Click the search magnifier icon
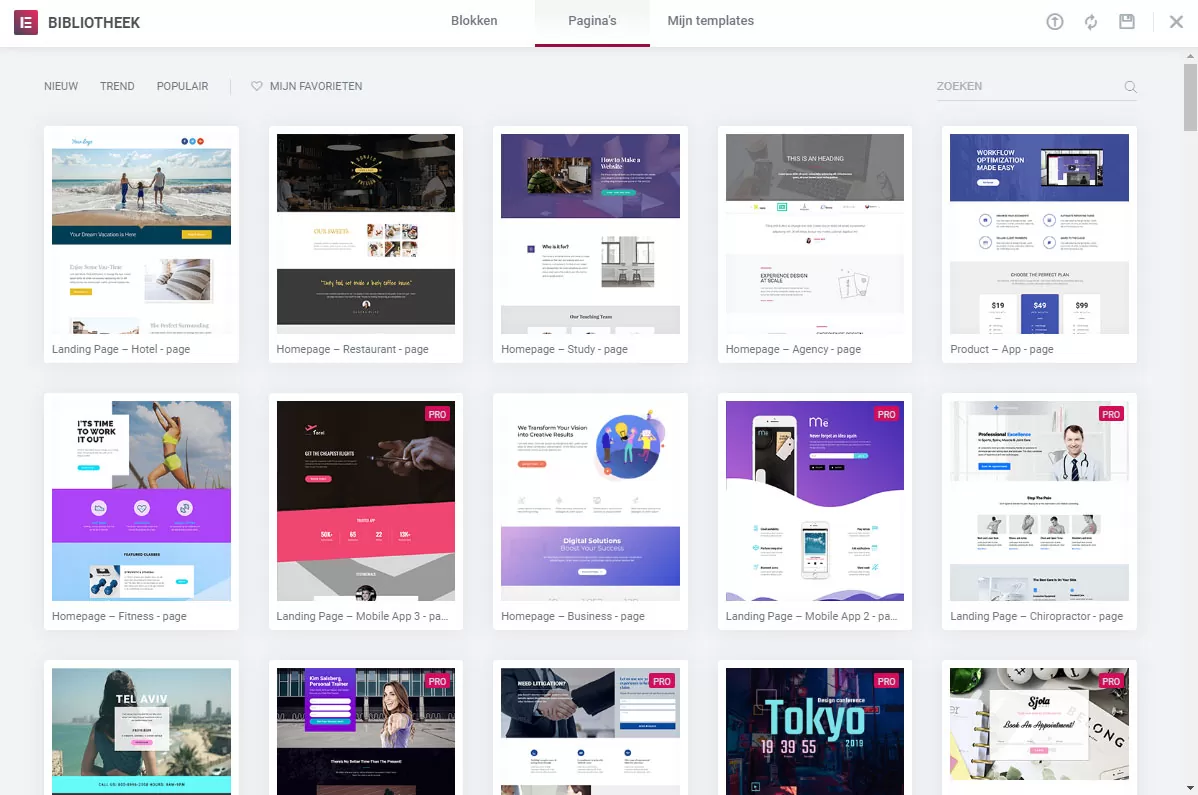 click(x=1130, y=87)
